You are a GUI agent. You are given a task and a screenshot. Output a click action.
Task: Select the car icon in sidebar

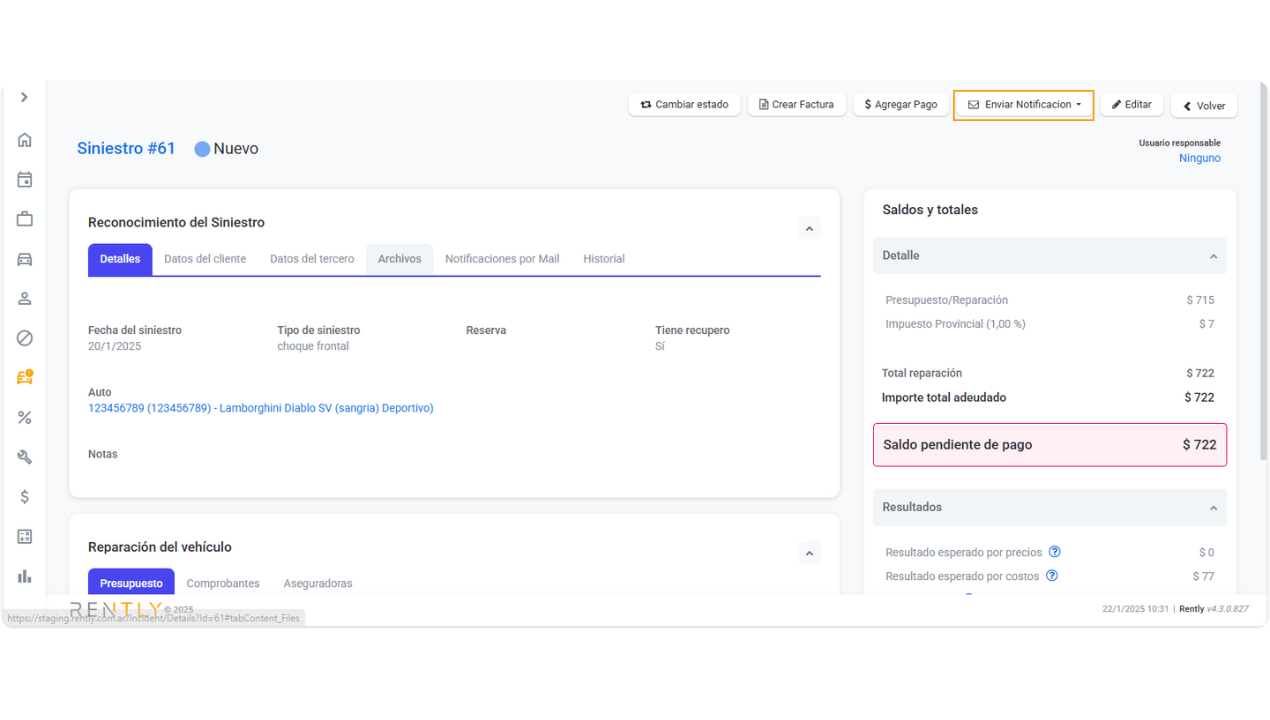click(x=25, y=259)
